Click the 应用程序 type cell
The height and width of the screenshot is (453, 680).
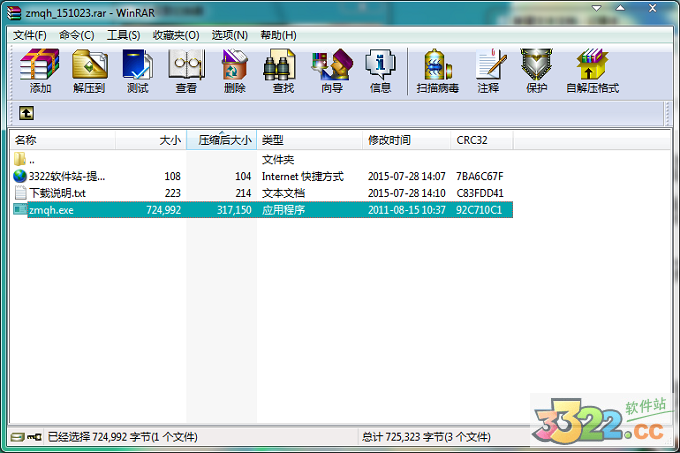(283, 210)
